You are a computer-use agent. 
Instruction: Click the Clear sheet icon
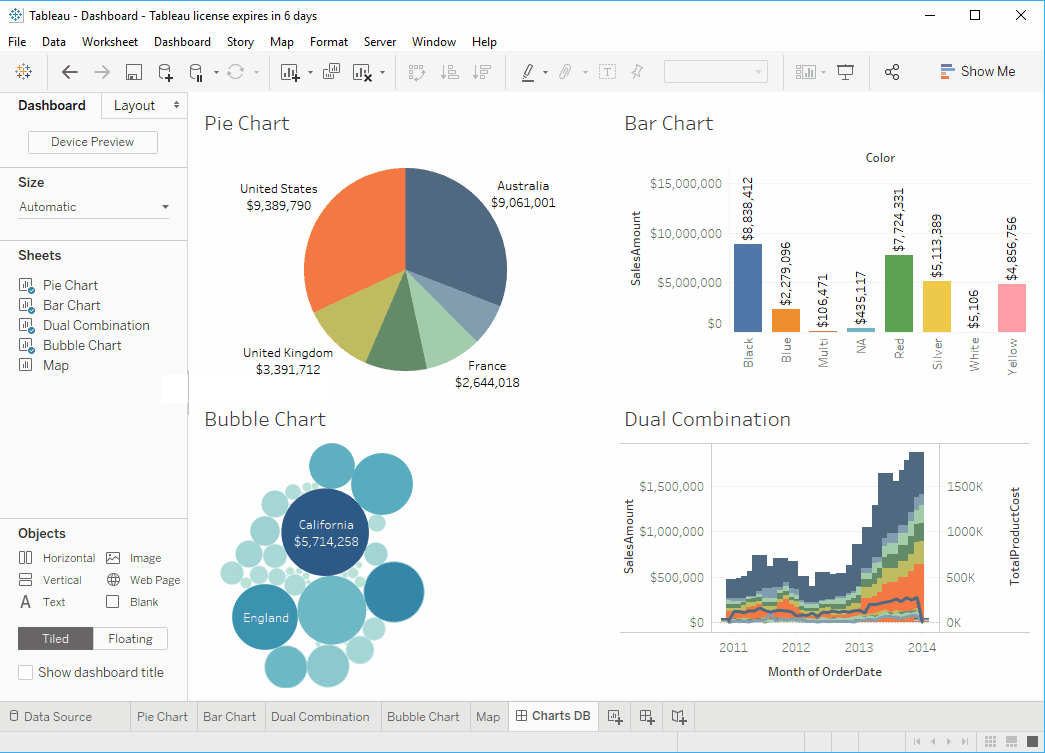coord(362,71)
